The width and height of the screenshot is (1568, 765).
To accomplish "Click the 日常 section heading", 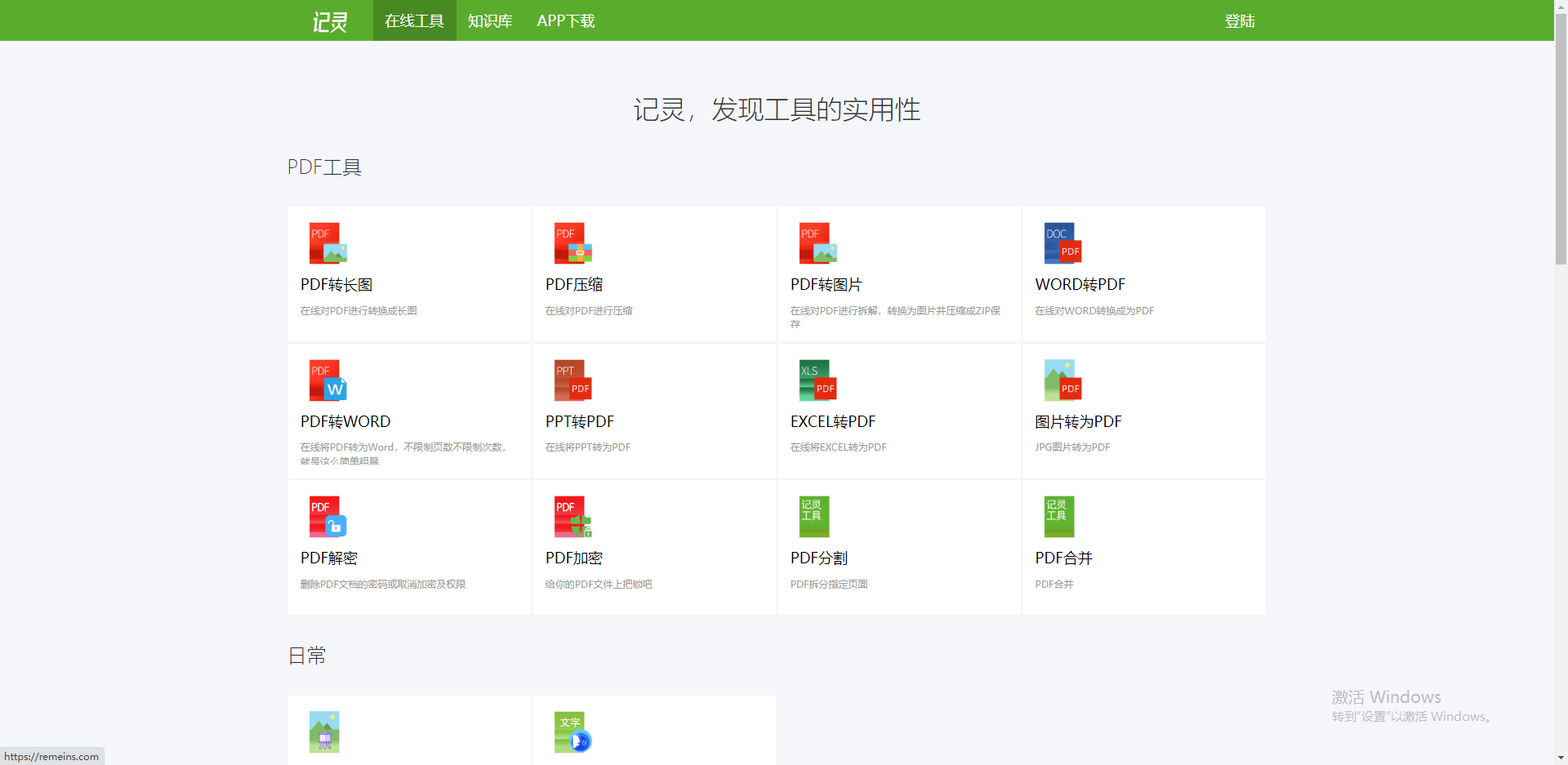I will tap(307, 656).
